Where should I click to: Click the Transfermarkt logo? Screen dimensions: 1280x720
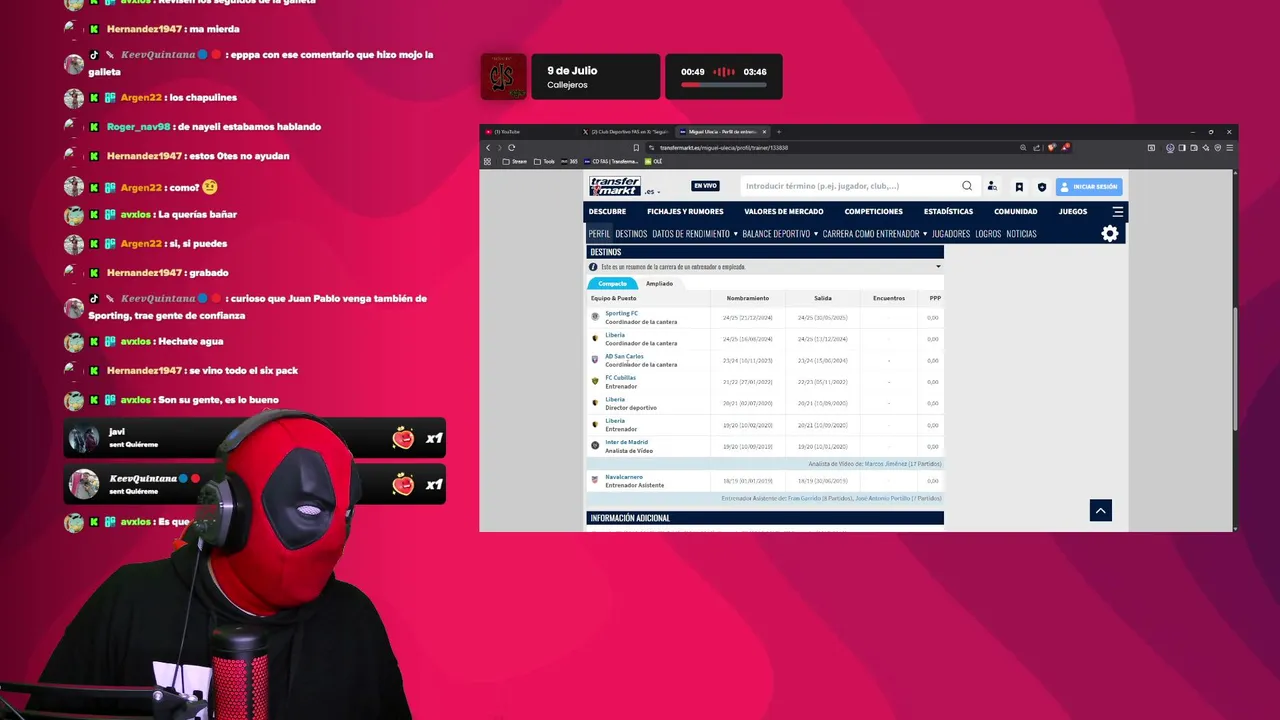(614, 186)
